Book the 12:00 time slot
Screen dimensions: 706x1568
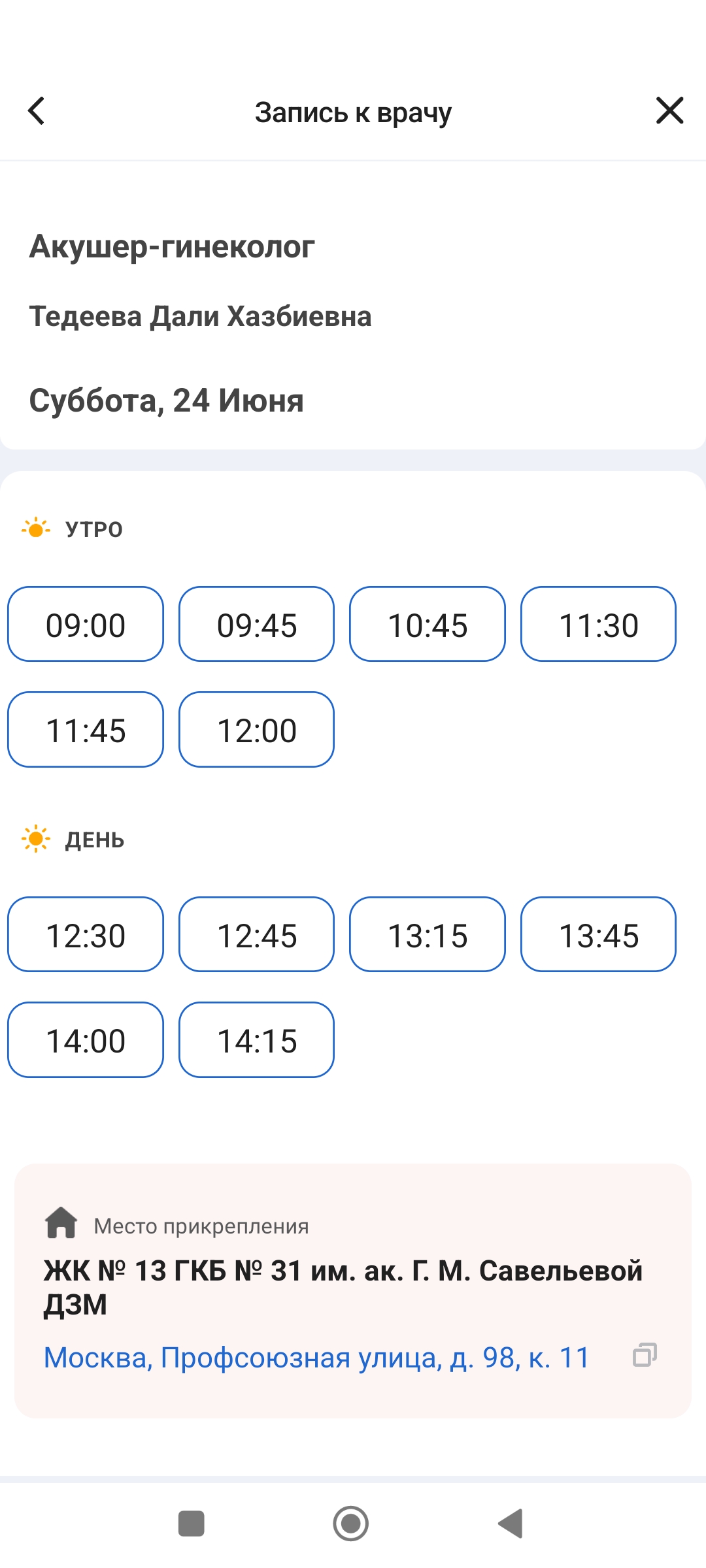[257, 730]
